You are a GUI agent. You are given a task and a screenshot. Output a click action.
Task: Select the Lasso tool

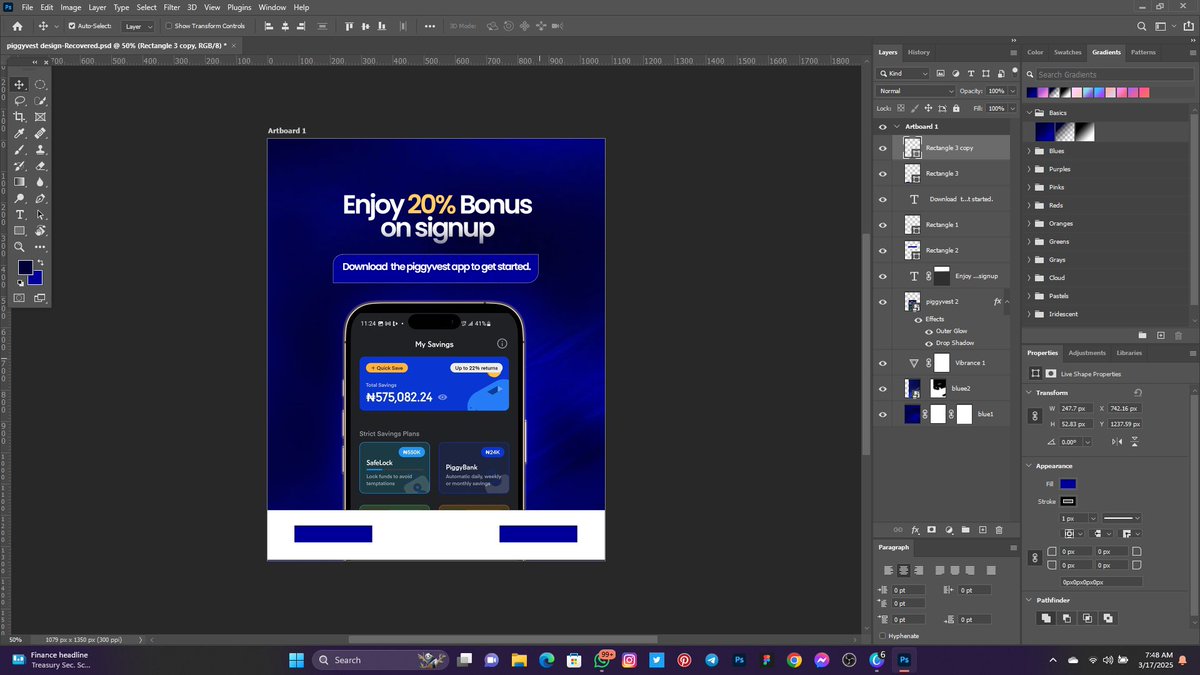pyautogui.click(x=20, y=101)
